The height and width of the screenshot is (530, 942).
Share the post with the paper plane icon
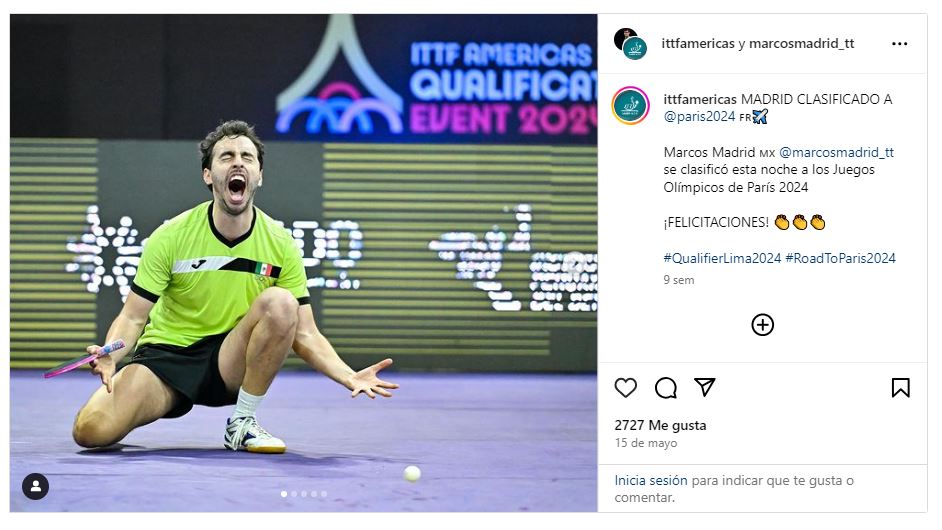point(704,387)
